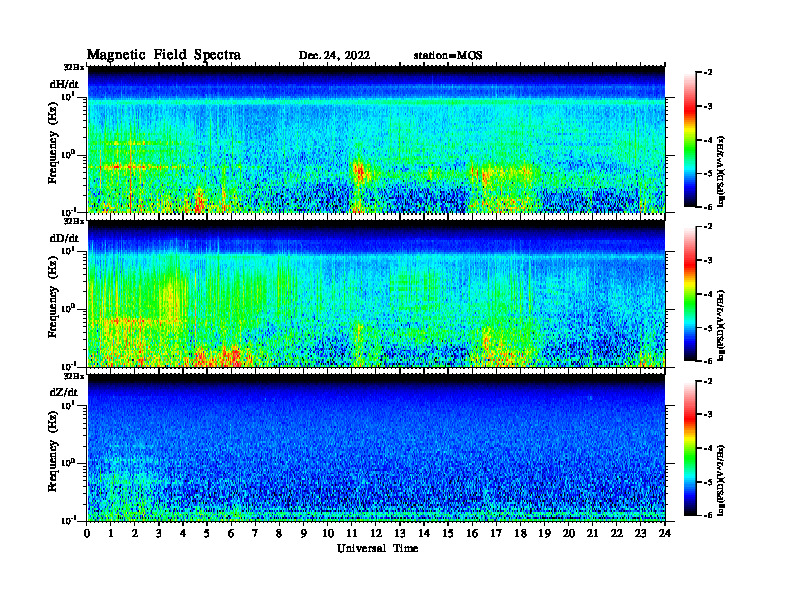
Task: Click hour tick label 3 on the time axis
Action: 159,534
